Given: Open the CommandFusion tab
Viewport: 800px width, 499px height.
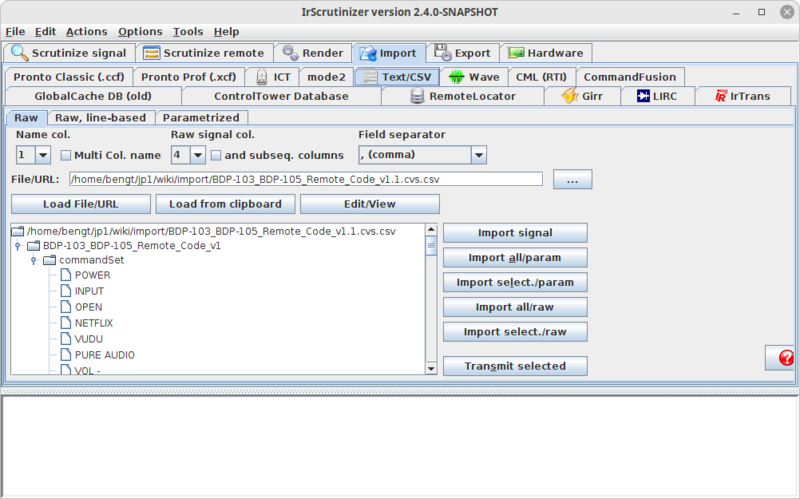Looking at the screenshot, I should 630,77.
